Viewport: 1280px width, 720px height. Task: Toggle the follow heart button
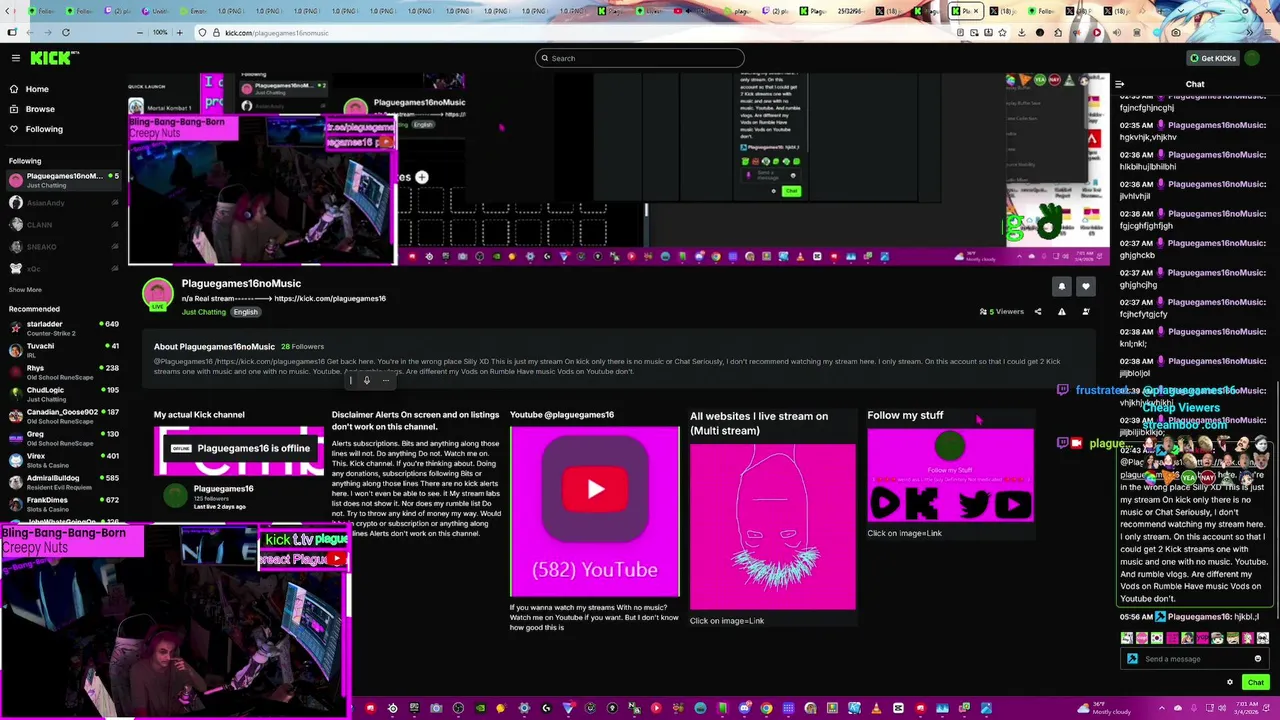pos(1085,287)
